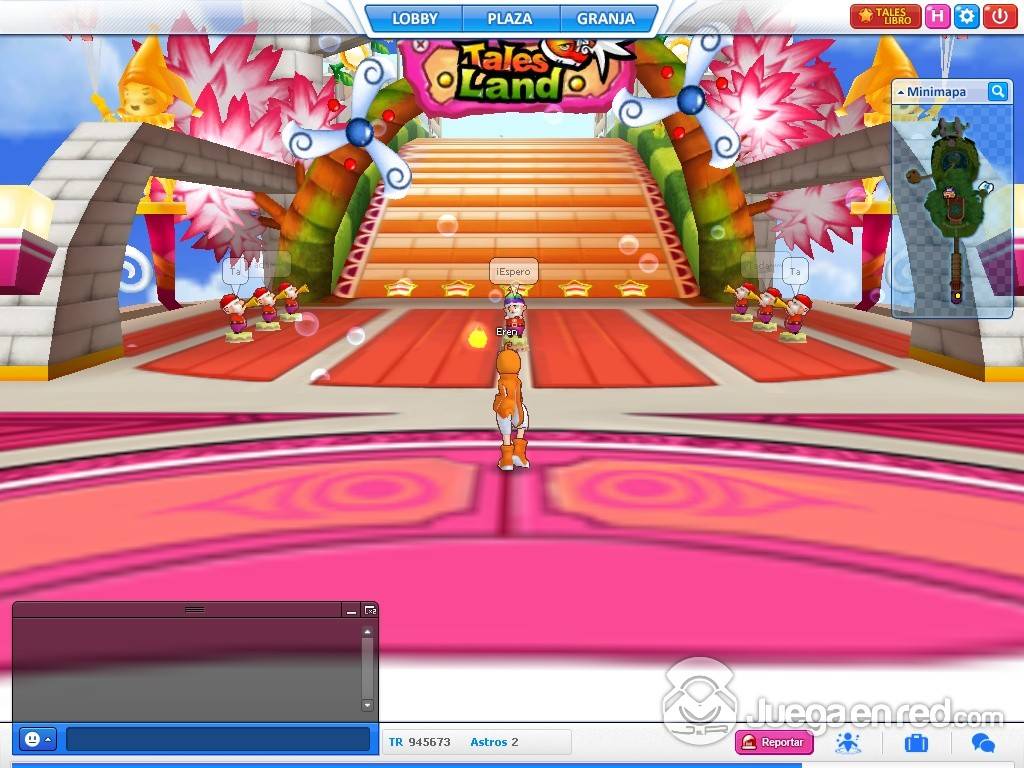The image size is (1024, 768).
Task: Minimize the chat log window
Action: click(351, 610)
